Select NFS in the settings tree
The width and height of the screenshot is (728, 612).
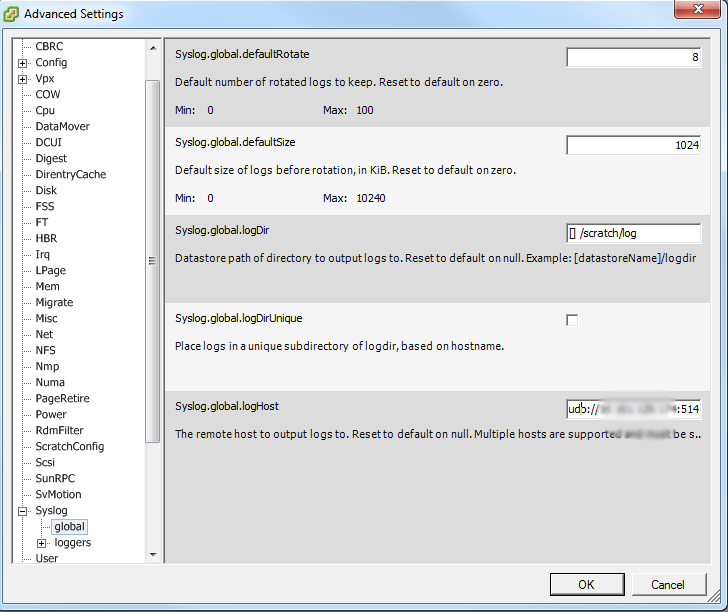pos(46,351)
